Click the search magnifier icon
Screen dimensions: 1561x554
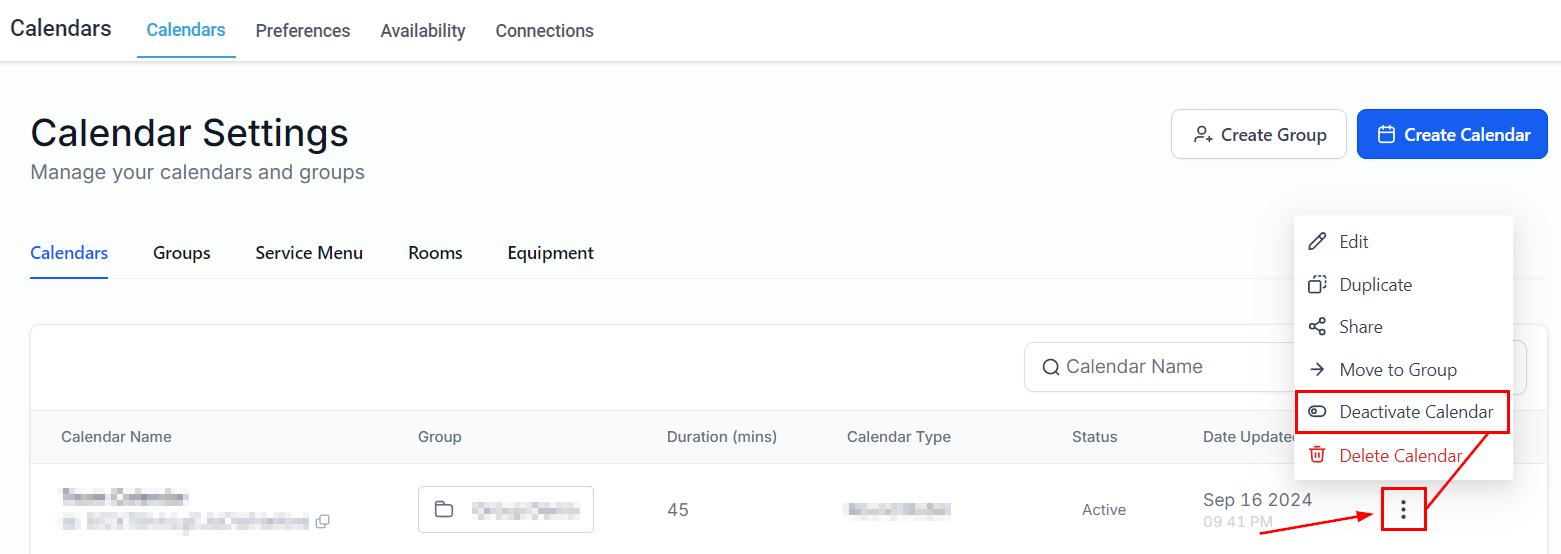pyautogui.click(x=1050, y=367)
